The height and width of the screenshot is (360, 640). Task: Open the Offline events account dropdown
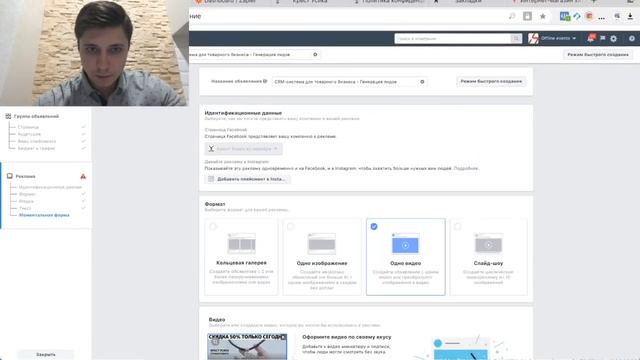click(x=558, y=38)
